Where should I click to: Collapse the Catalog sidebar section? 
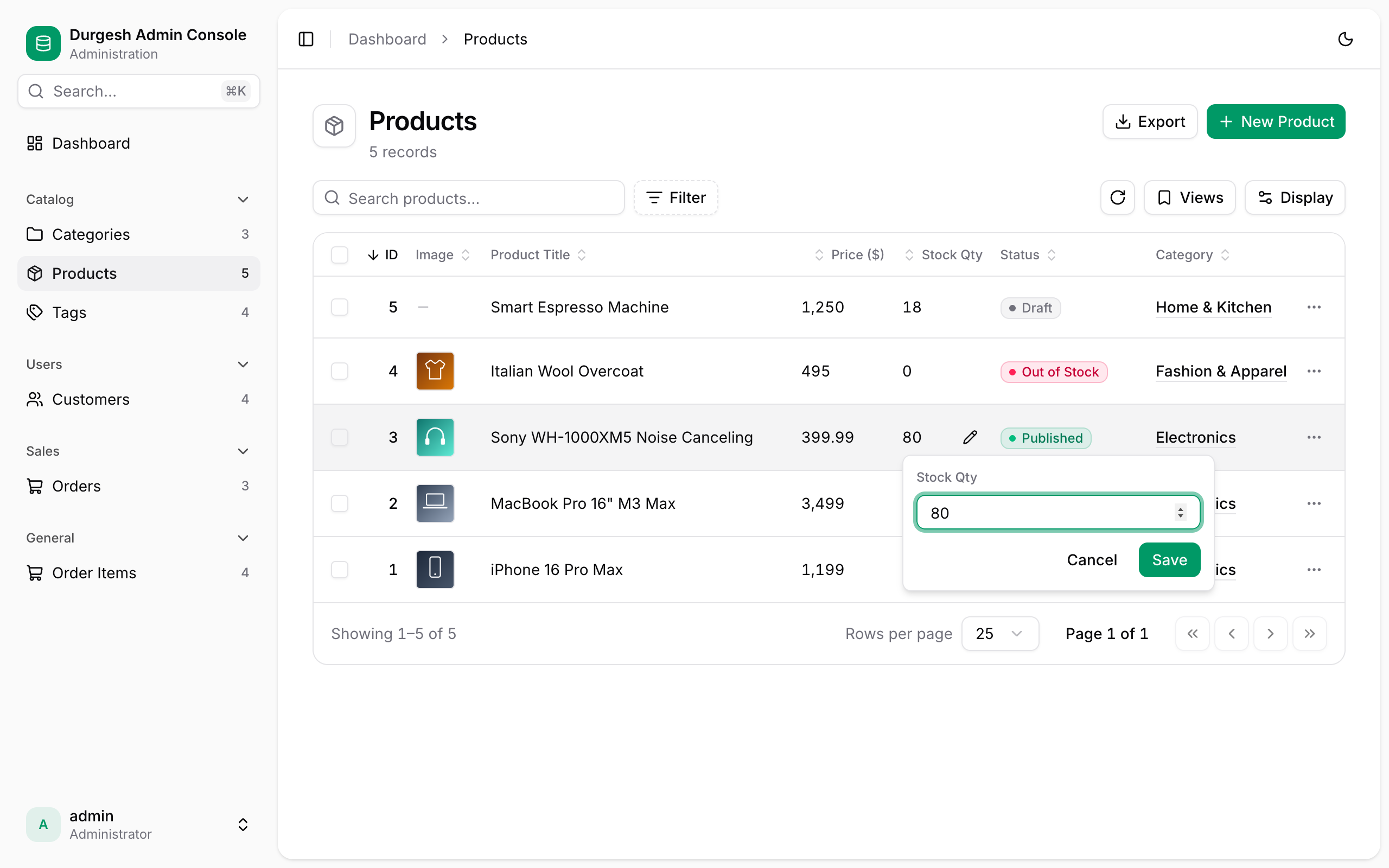(x=138, y=200)
